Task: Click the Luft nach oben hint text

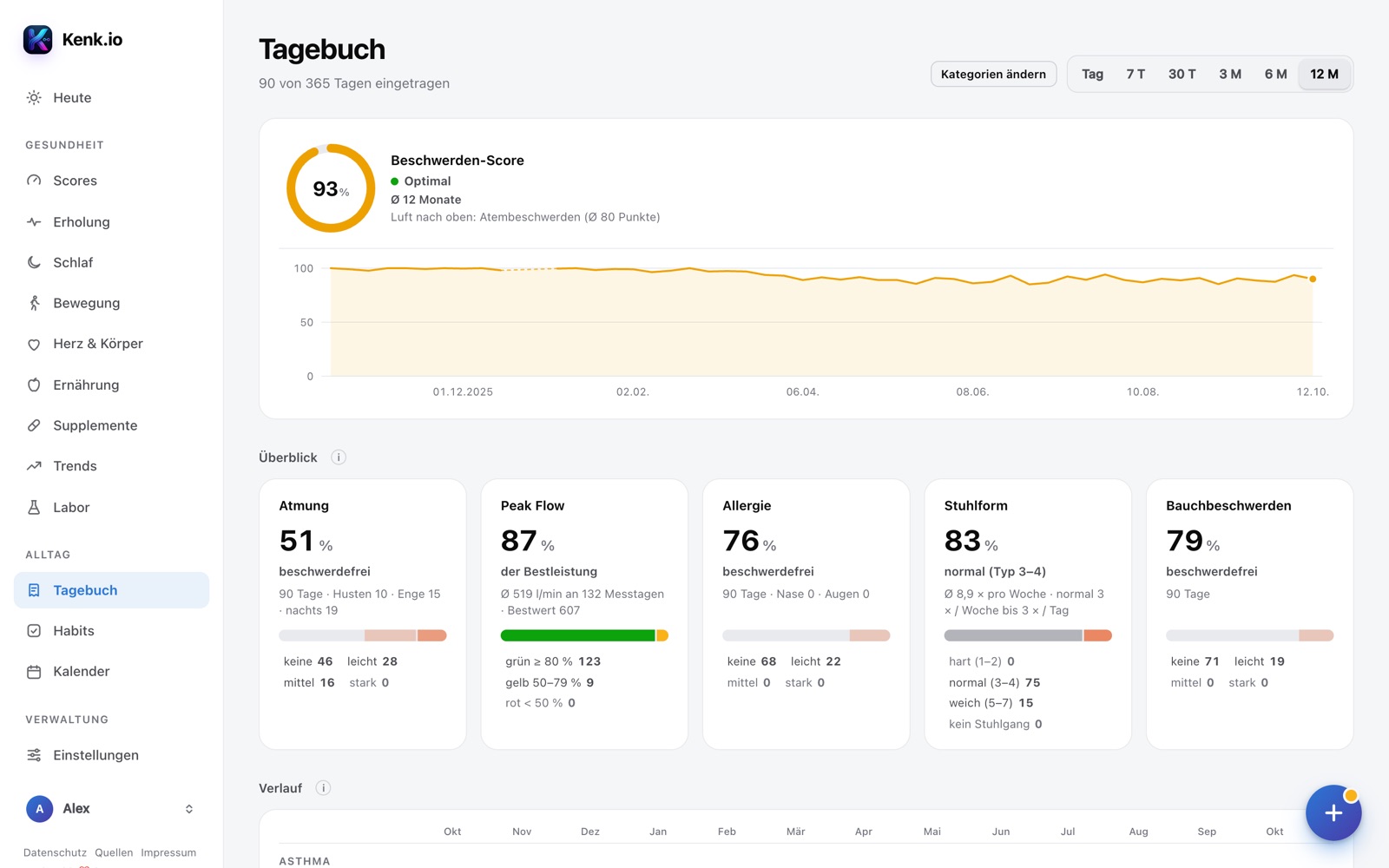Action: pyautogui.click(x=525, y=217)
